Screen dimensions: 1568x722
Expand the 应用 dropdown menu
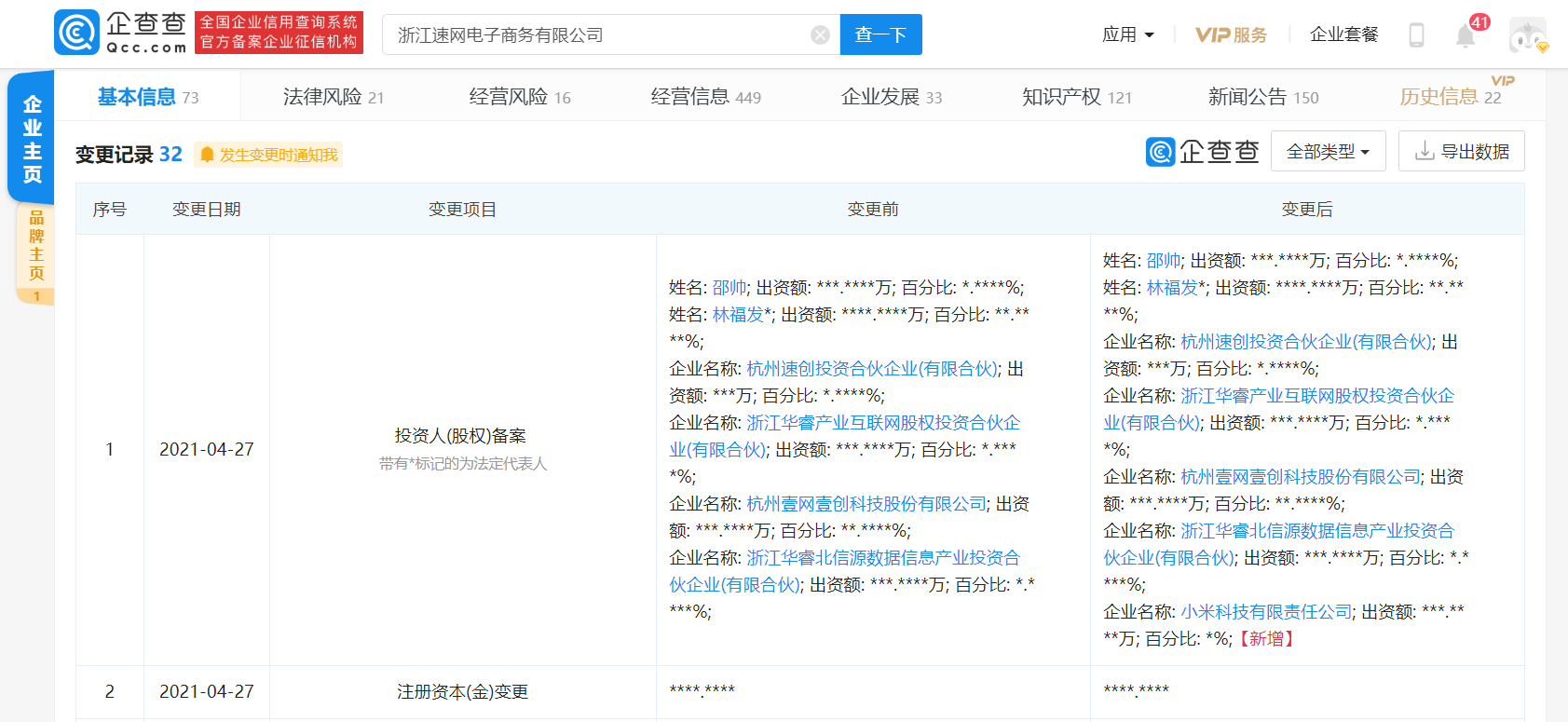click(x=1127, y=35)
